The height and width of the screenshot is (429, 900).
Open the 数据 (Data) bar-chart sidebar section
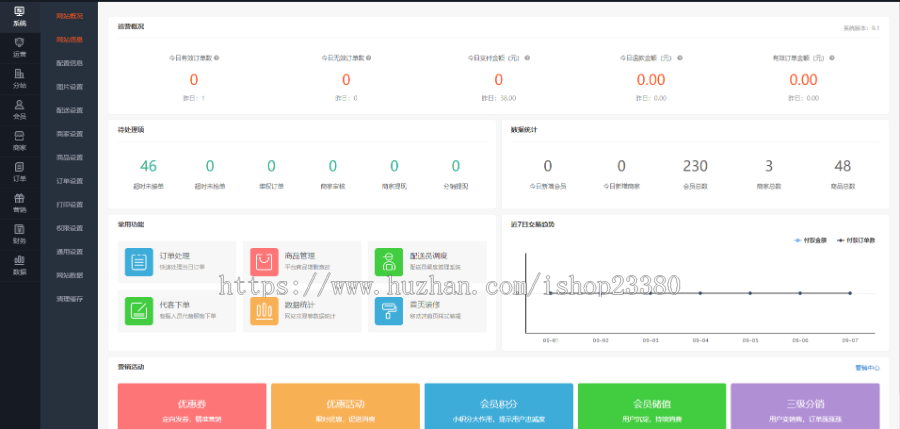coord(20,265)
